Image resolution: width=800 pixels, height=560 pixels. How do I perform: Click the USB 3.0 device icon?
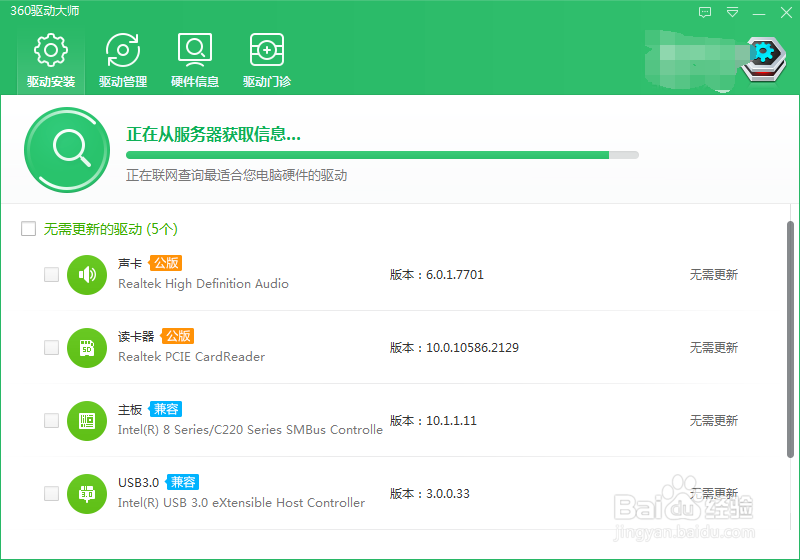click(x=87, y=494)
